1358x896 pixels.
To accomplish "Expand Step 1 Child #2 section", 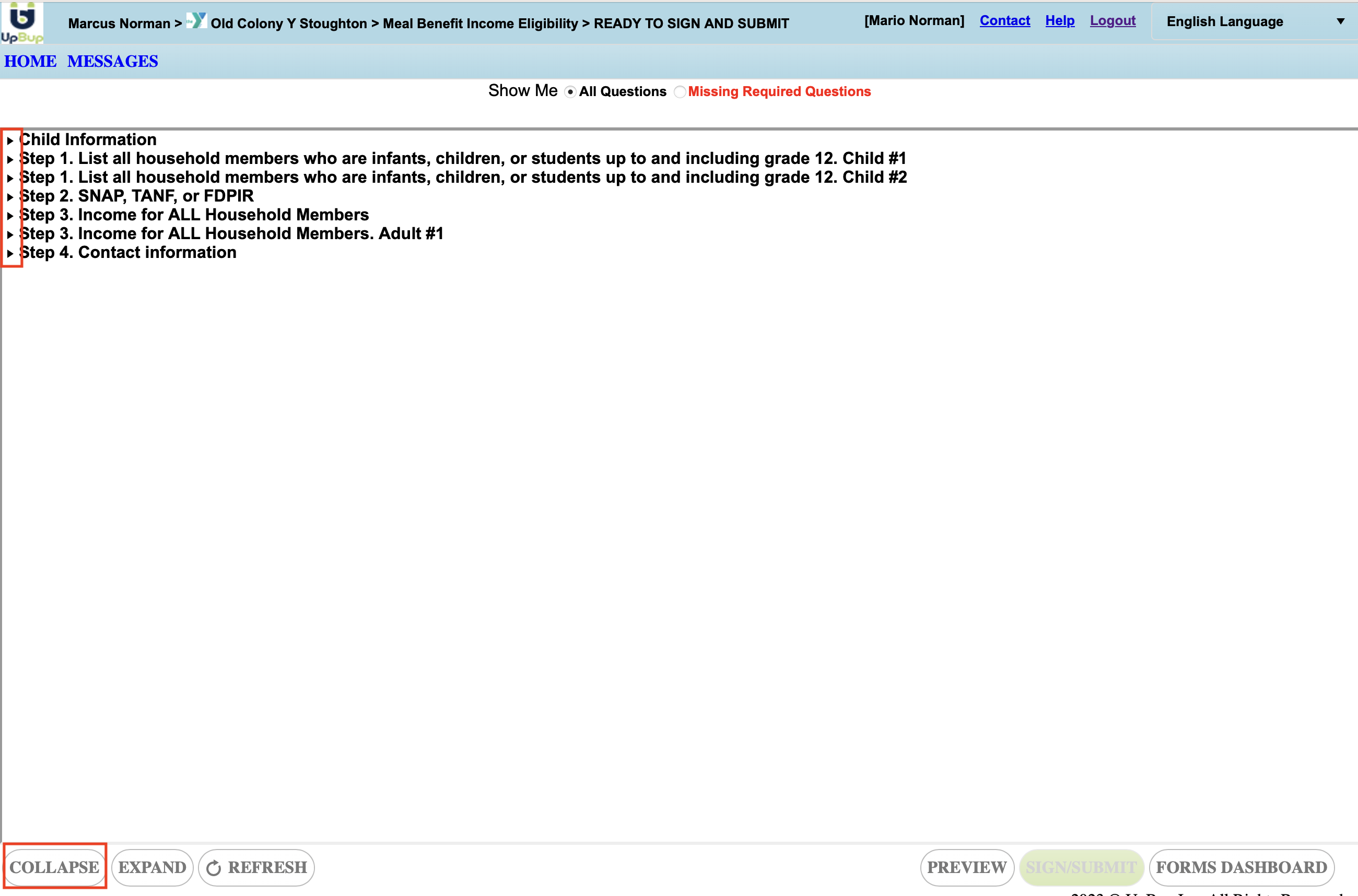I will point(10,178).
